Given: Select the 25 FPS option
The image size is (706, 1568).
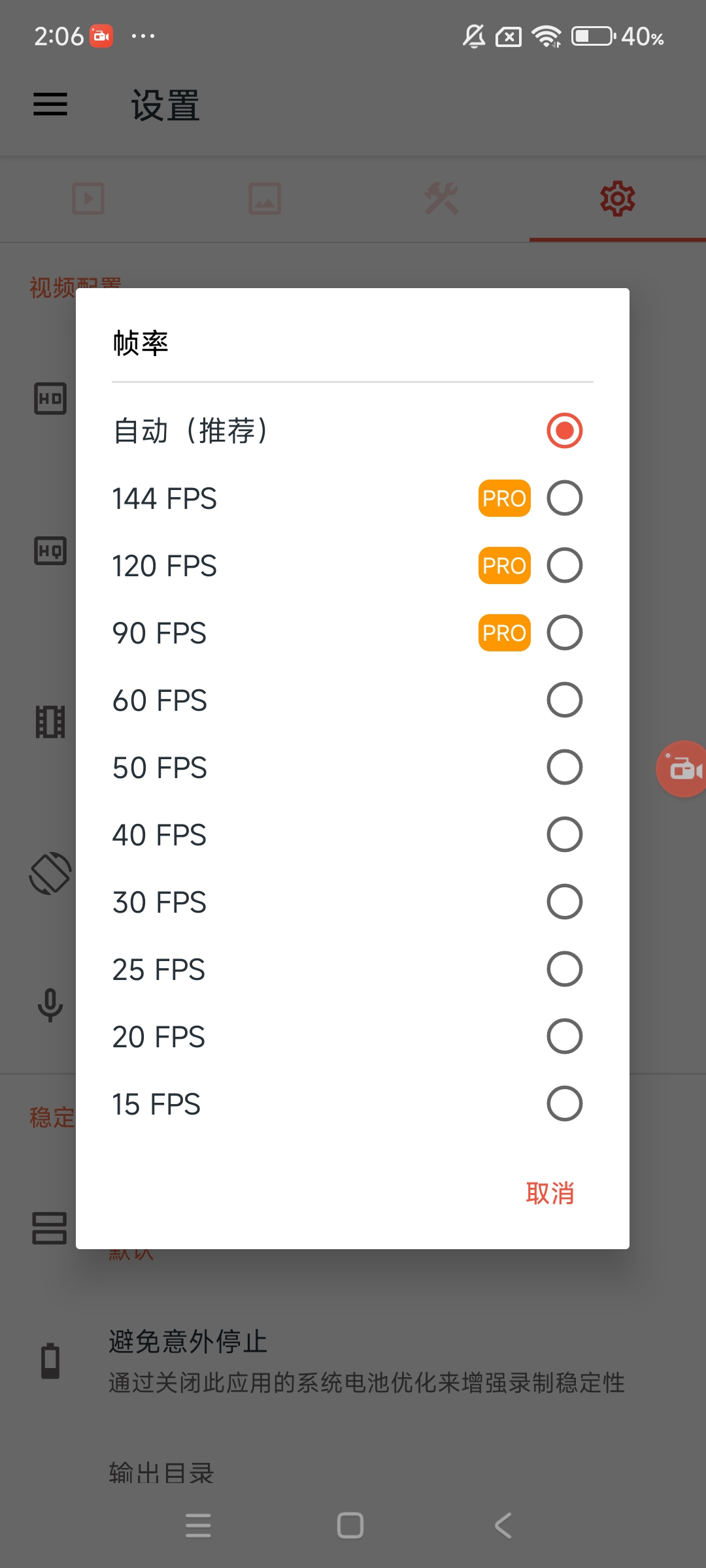Looking at the screenshot, I should pos(564,969).
